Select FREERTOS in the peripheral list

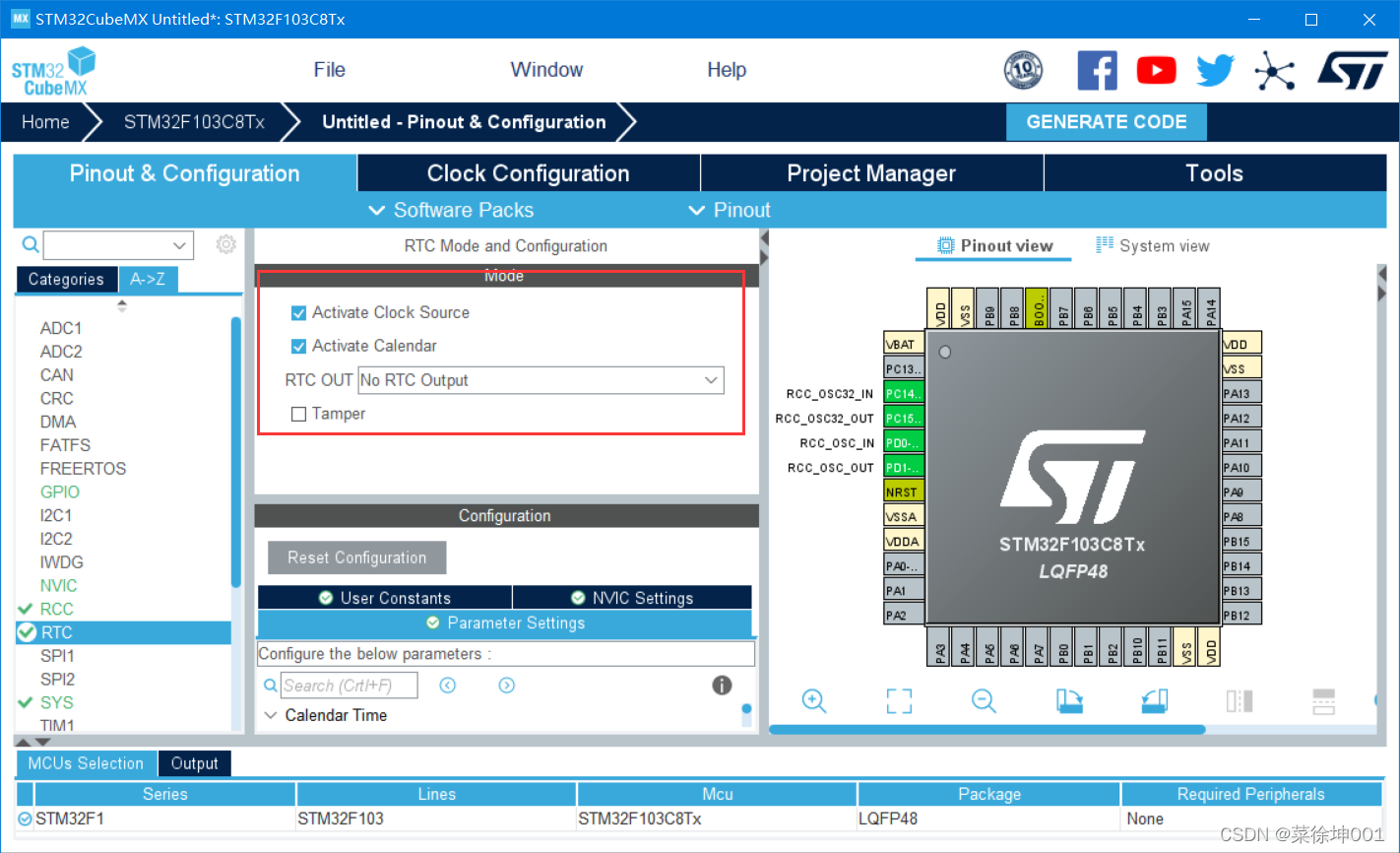[83, 468]
